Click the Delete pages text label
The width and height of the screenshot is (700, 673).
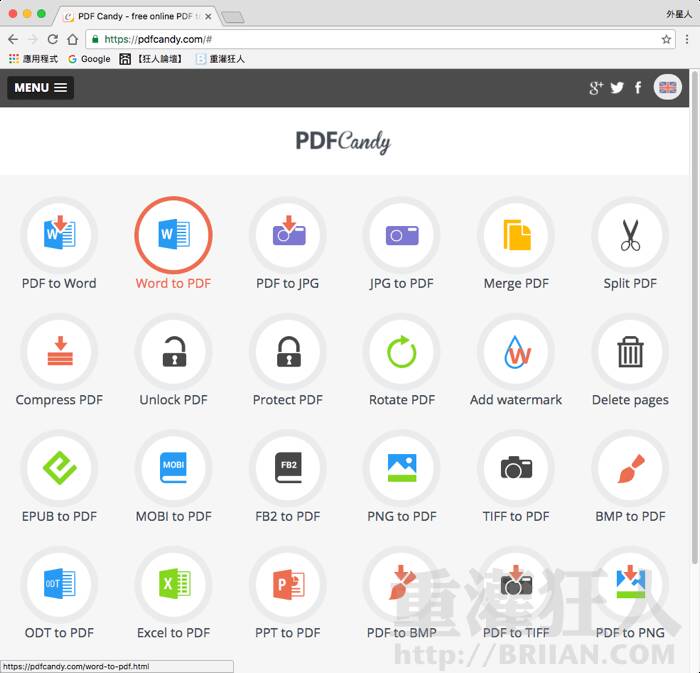pos(630,400)
